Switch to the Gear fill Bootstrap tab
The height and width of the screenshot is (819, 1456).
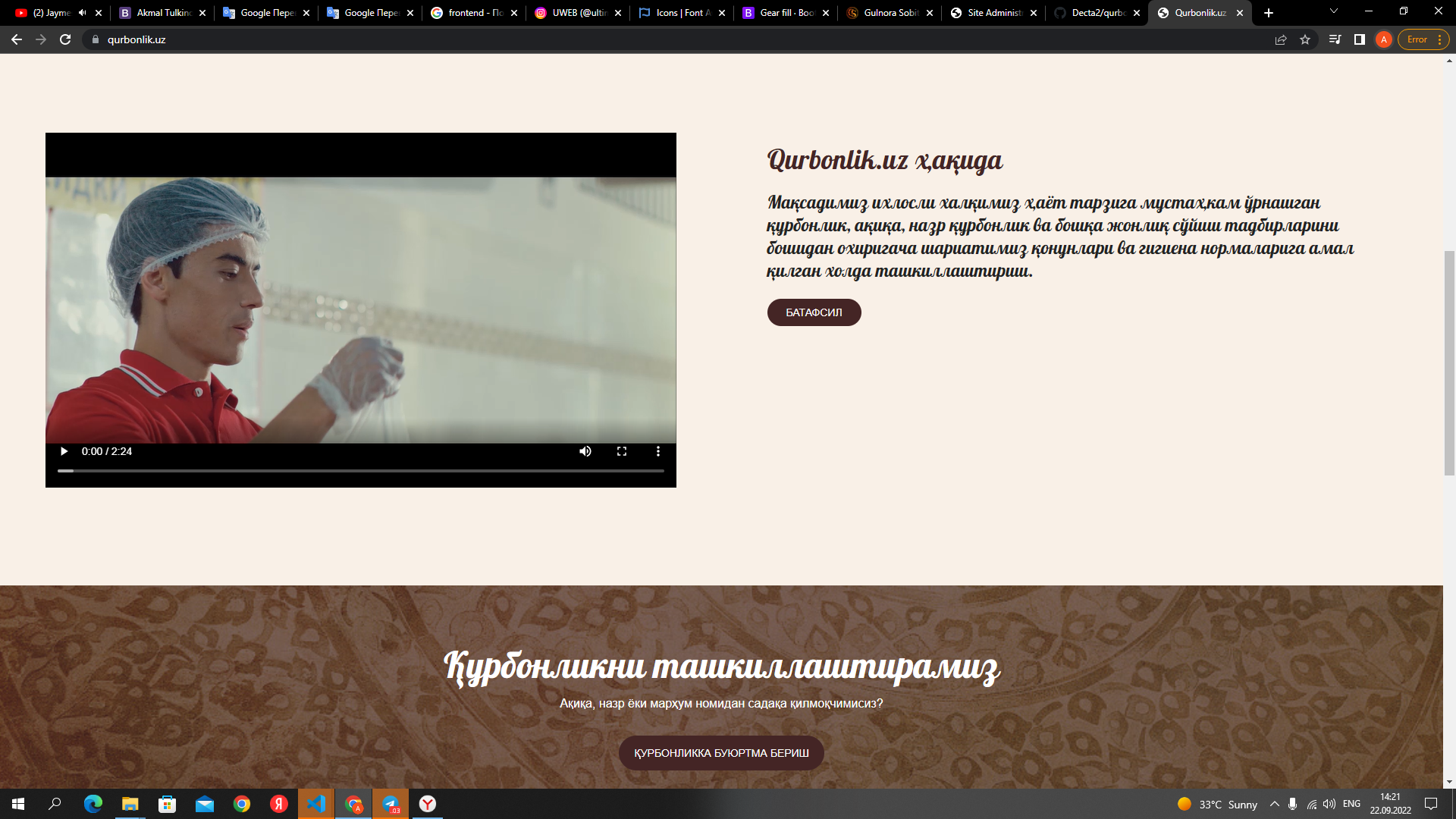(786, 13)
